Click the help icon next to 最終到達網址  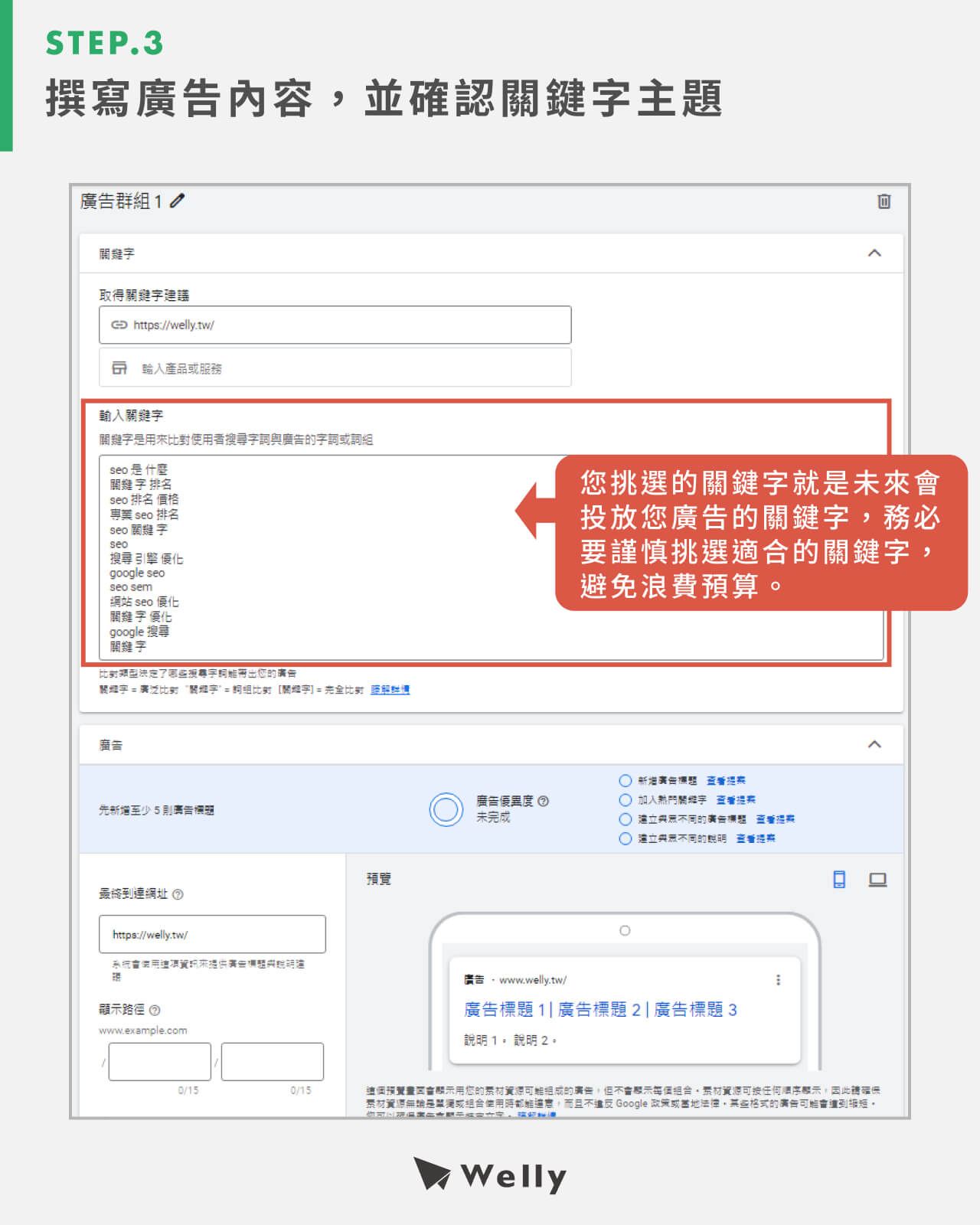point(178,894)
